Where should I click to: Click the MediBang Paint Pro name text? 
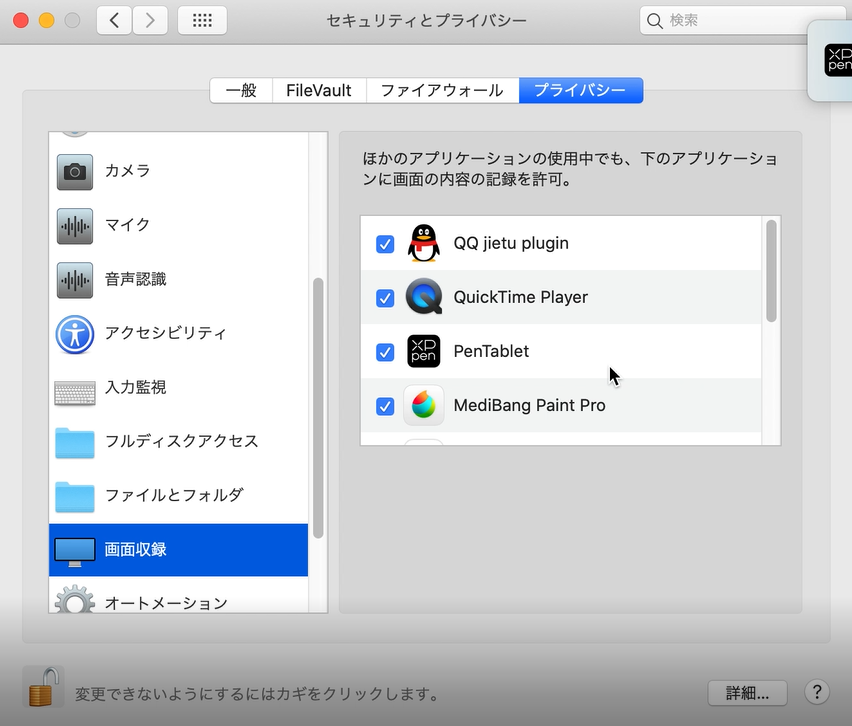pyautogui.click(x=529, y=405)
